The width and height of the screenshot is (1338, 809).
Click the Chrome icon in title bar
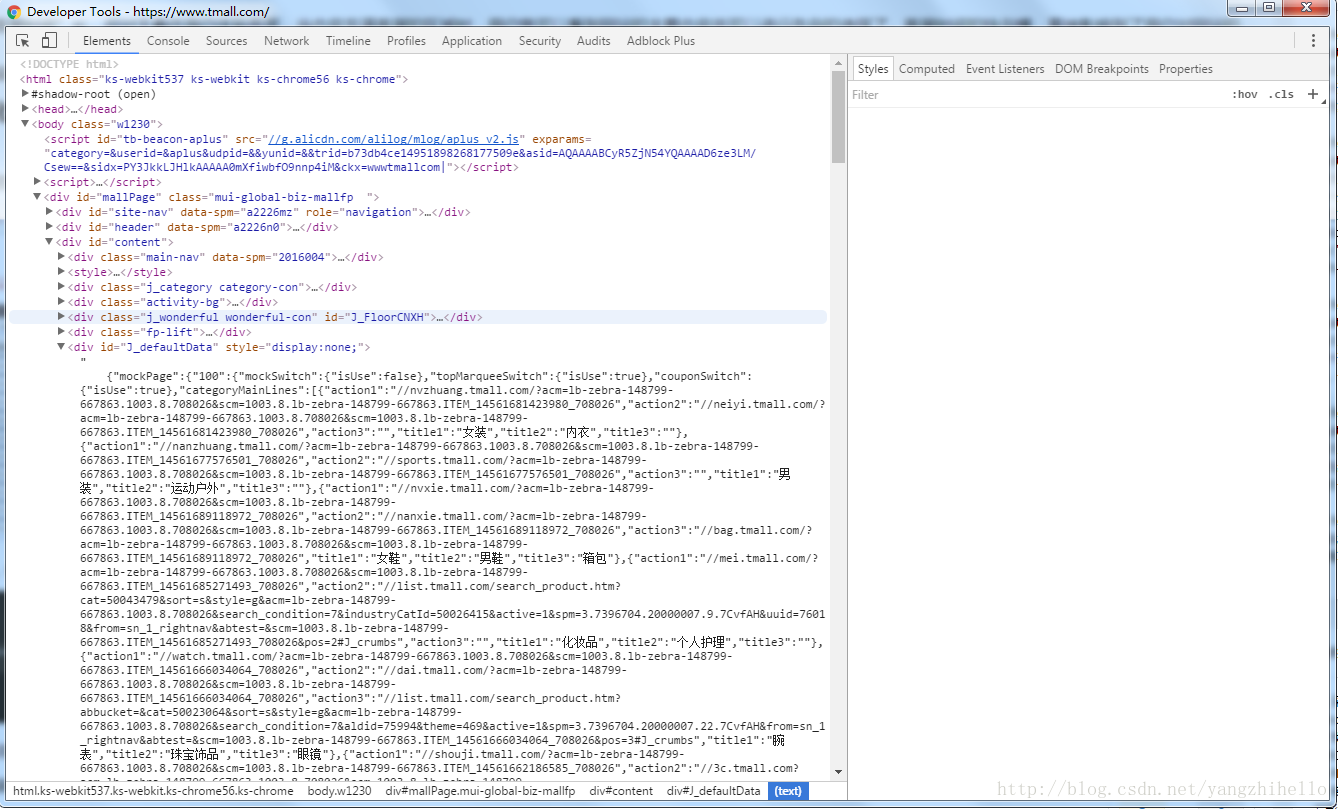[14, 12]
